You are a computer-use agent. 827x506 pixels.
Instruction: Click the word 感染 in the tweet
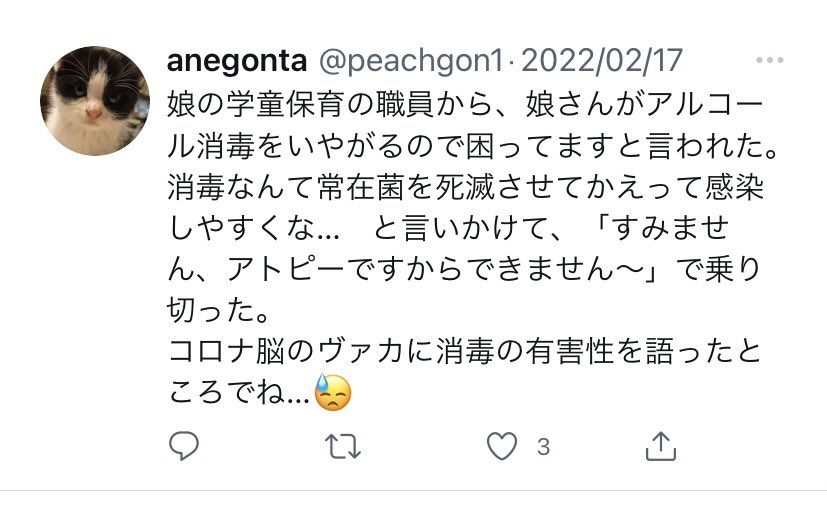pos(735,187)
